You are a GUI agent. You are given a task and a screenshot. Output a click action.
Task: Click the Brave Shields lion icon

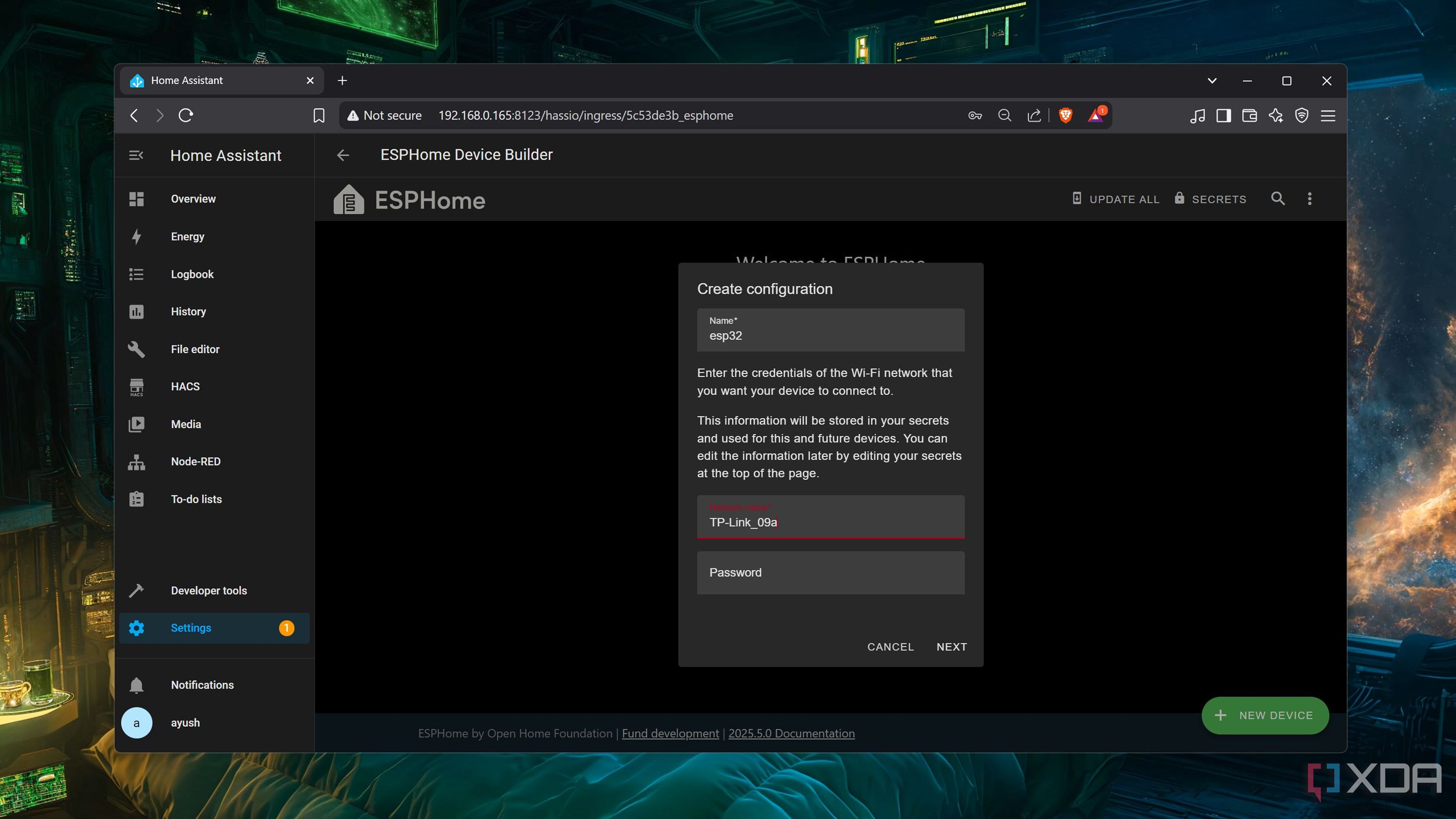click(x=1065, y=116)
